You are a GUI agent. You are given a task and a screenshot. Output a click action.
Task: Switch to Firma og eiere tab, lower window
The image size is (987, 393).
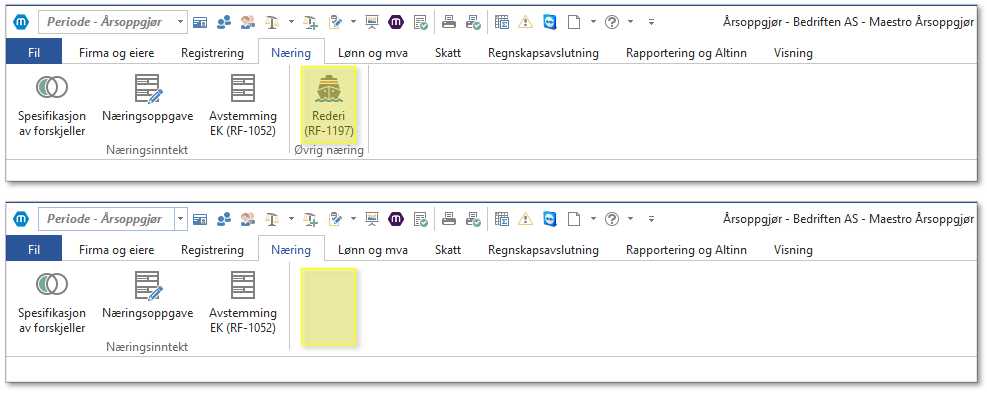point(116,249)
